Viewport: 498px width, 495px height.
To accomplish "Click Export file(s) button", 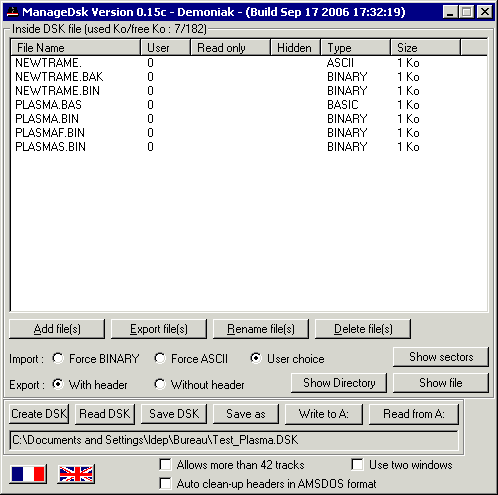I will tap(159, 329).
